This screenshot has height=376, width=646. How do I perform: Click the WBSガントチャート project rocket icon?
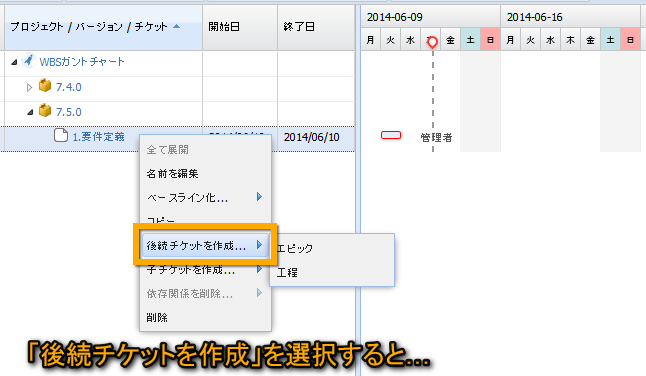[x=28, y=61]
